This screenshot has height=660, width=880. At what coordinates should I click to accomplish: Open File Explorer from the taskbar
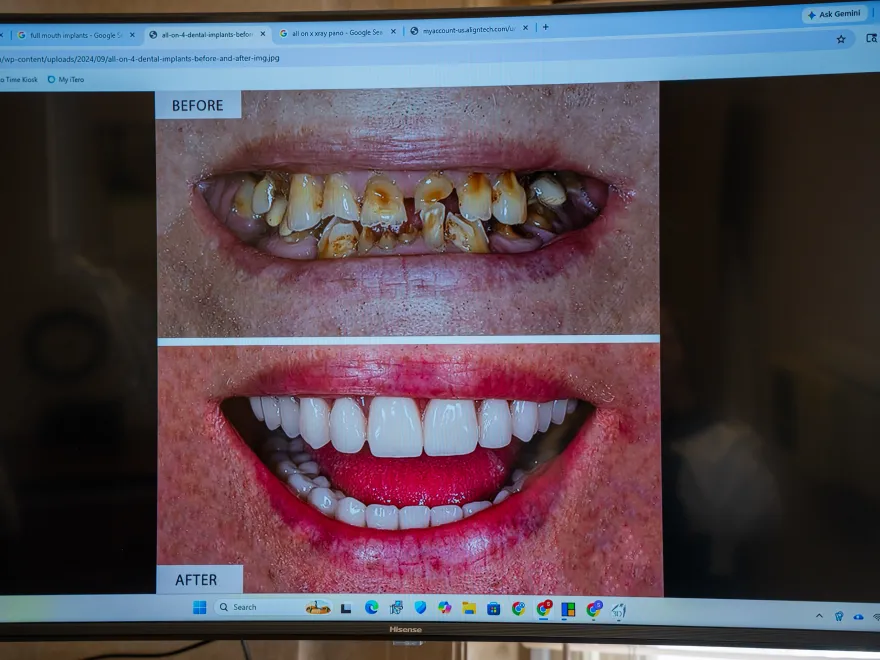point(469,608)
